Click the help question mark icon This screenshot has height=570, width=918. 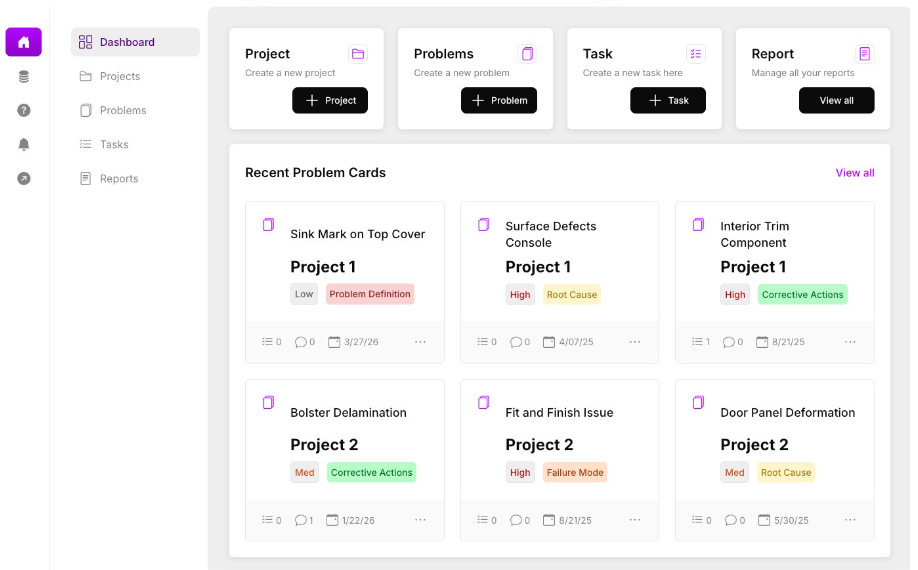pos(23,110)
